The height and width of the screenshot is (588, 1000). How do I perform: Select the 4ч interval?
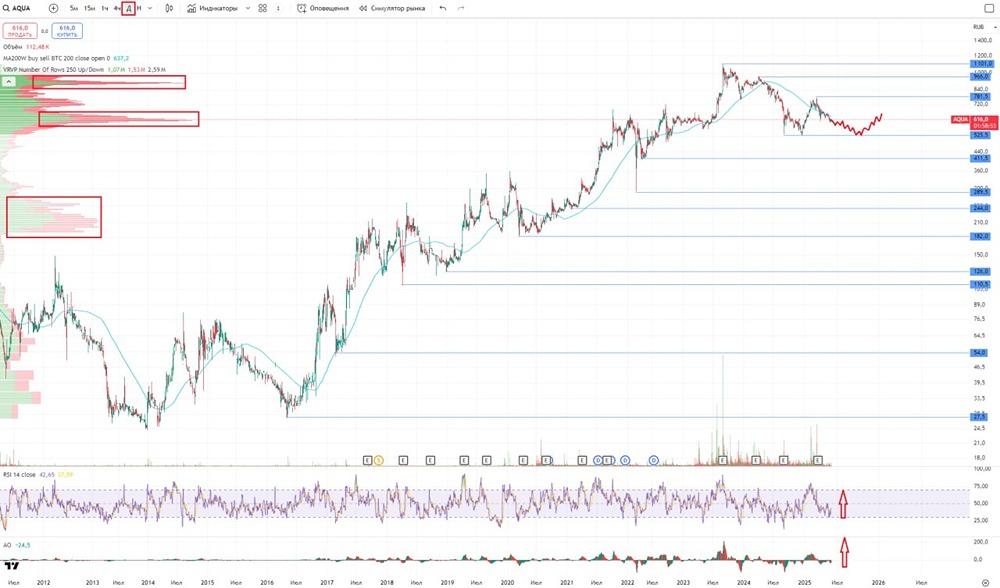tap(117, 8)
